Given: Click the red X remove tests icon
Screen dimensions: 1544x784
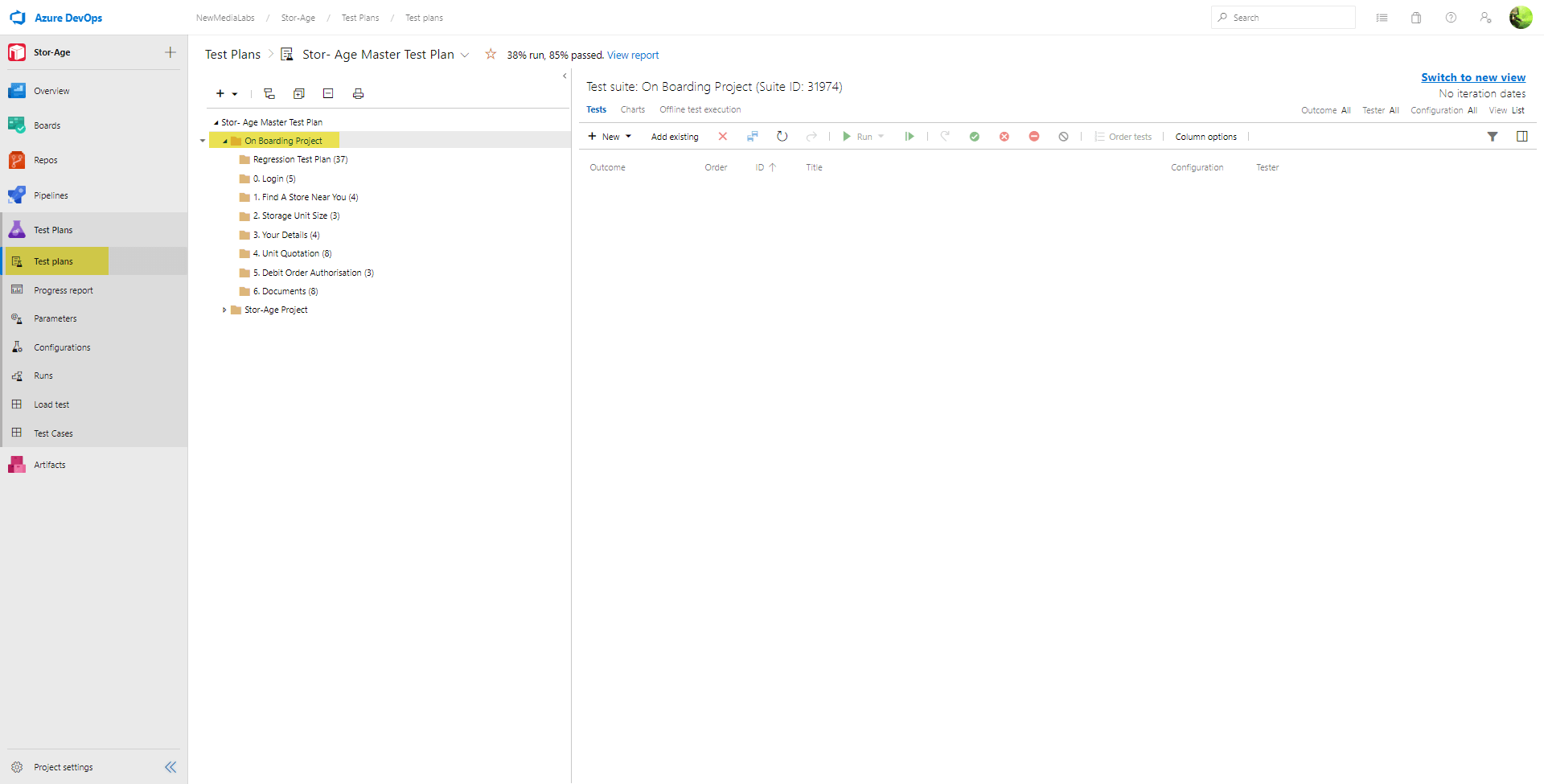Looking at the screenshot, I should [x=723, y=137].
